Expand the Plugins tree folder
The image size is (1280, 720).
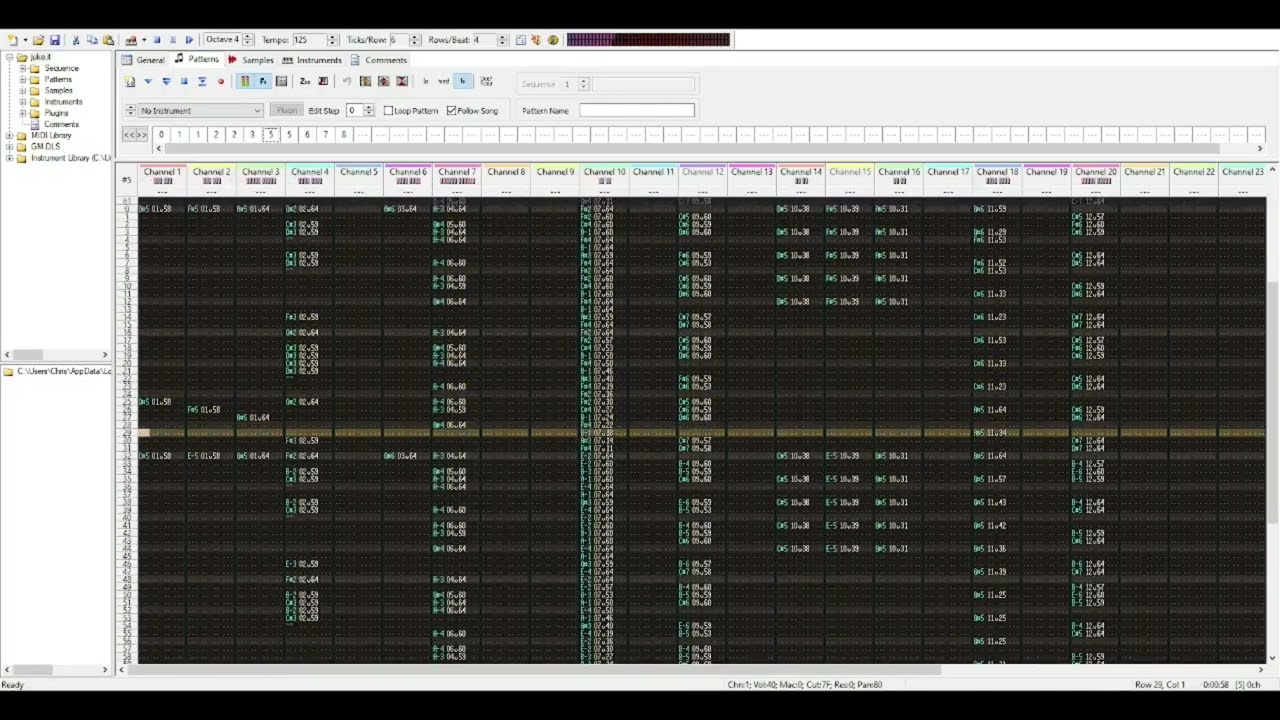[x=22, y=113]
